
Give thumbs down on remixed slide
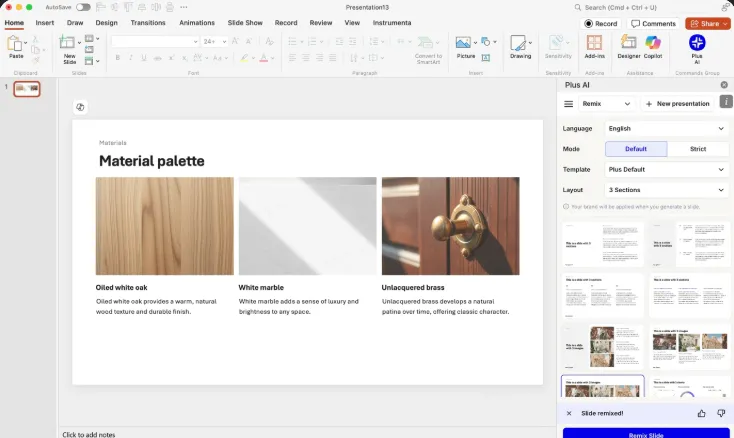tap(721, 413)
